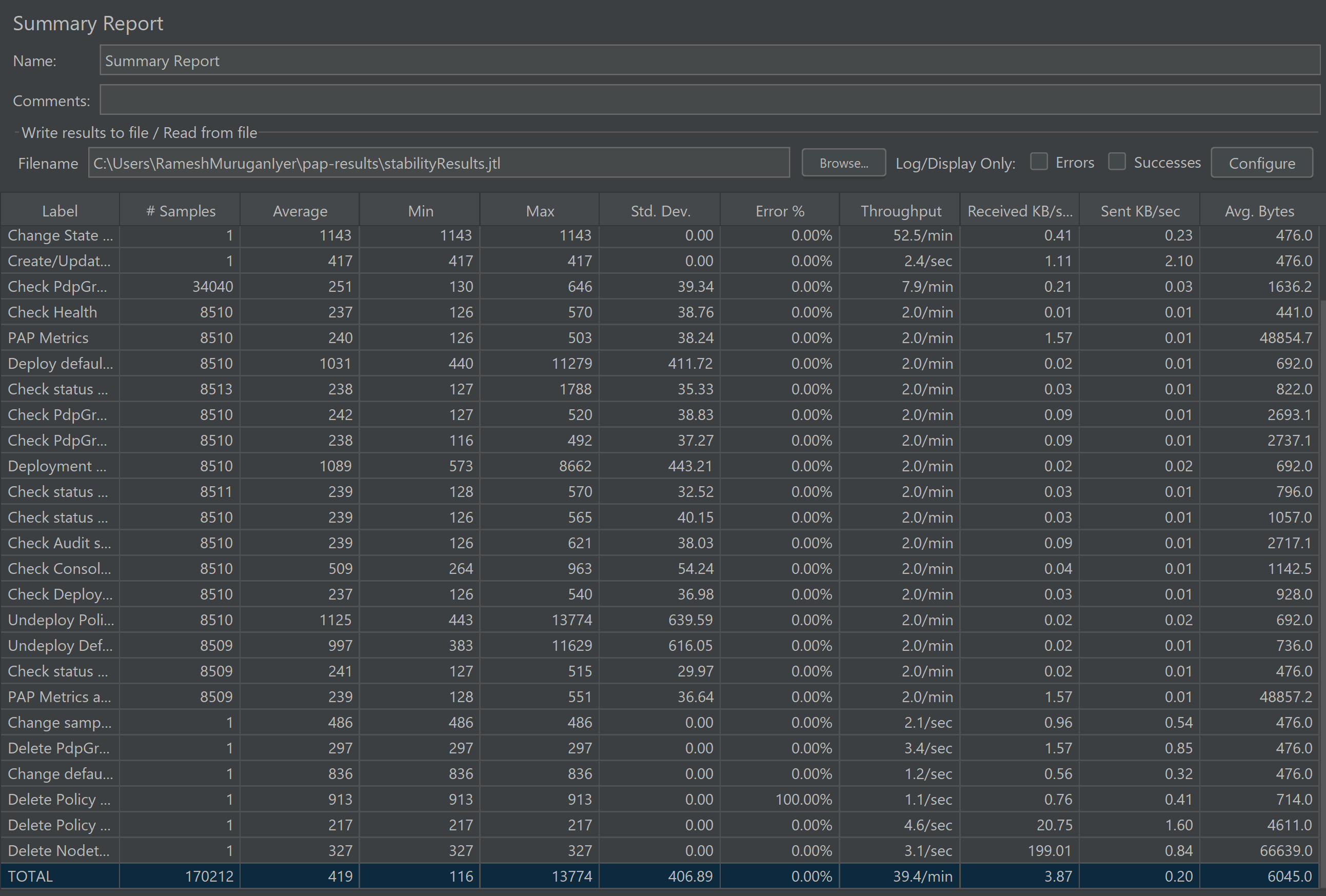Viewport: 1326px width, 896px height.
Task: Click the 48854.7 avg bytes cell
Action: (x=1259, y=338)
